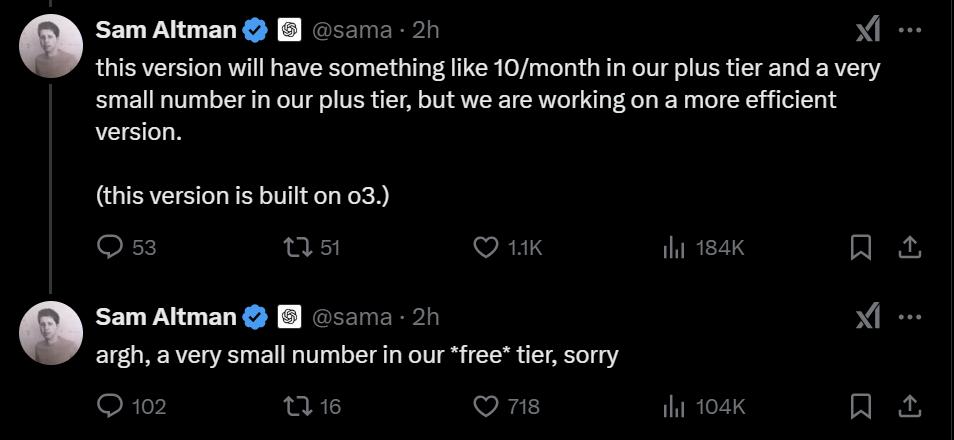Repost the tweet mentioning o3
This screenshot has height=440, width=954.
pyautogui.click(x=297, y=247)
